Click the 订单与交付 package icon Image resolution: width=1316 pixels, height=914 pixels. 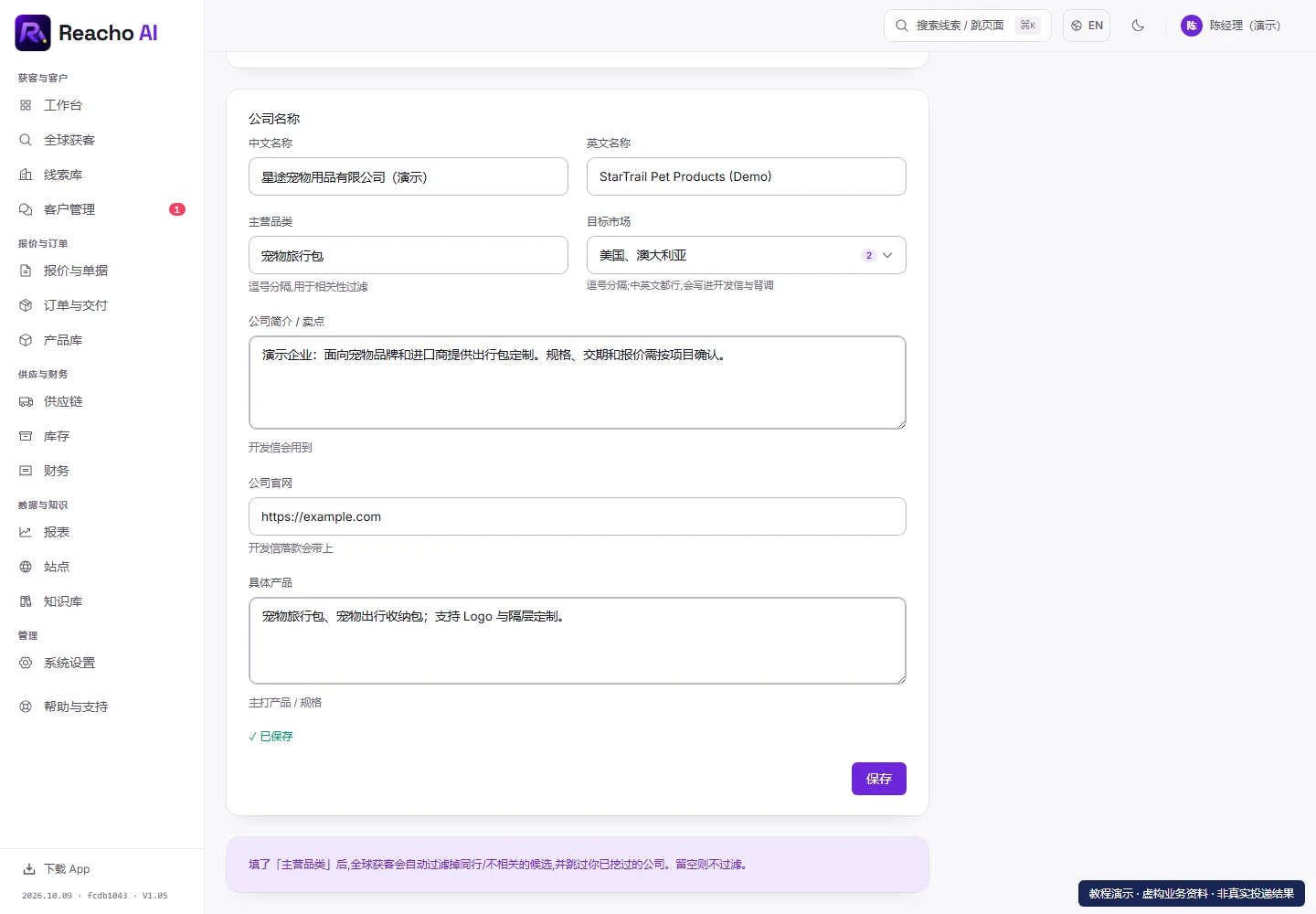click(x=26, y=305)
